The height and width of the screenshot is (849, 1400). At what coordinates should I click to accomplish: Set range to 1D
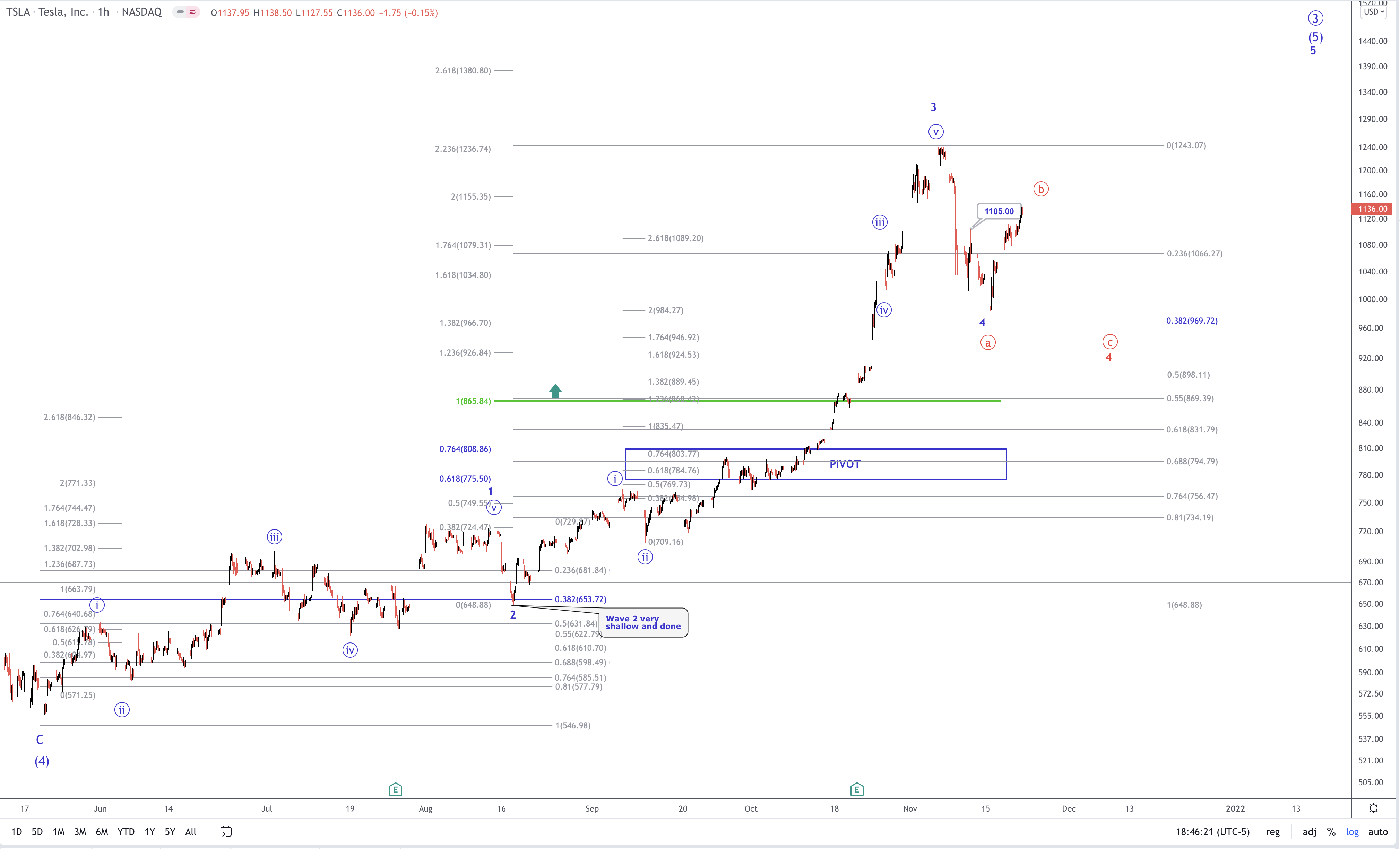click(17, 831)
